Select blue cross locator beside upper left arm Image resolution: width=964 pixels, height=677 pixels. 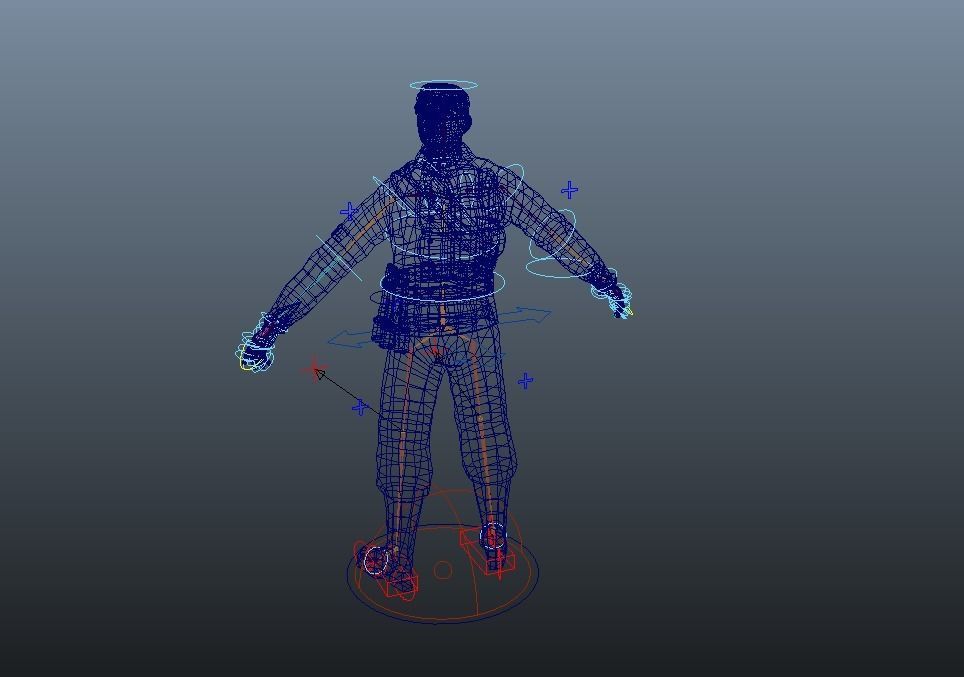(x=349, y=212)
